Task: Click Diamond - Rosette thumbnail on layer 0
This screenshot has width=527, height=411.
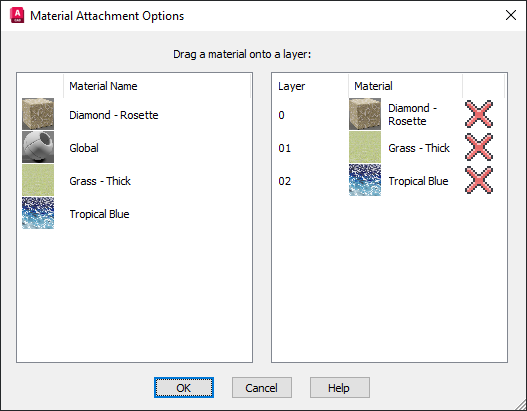Action: pyautogui.click(x=365, y=114)
